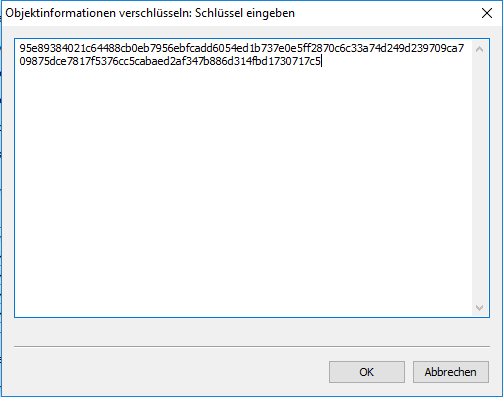This screenshot has height=397, width=503.
Task: Click the dialog title Objektinformationen verschlüsseln
Action: pos(98,13)
